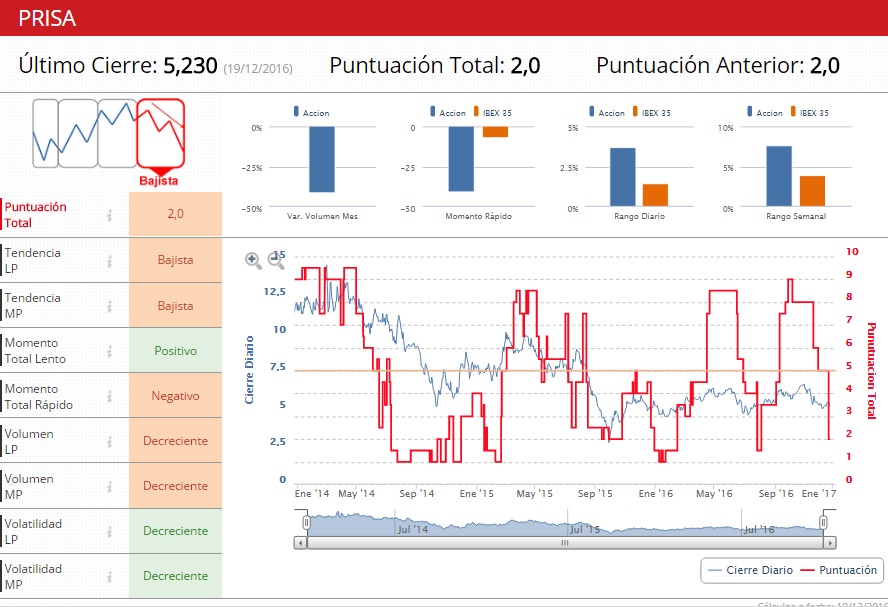Click the zoom in magnifier icon
This screenshot has width=888, height=607.
tap(253, 260)
